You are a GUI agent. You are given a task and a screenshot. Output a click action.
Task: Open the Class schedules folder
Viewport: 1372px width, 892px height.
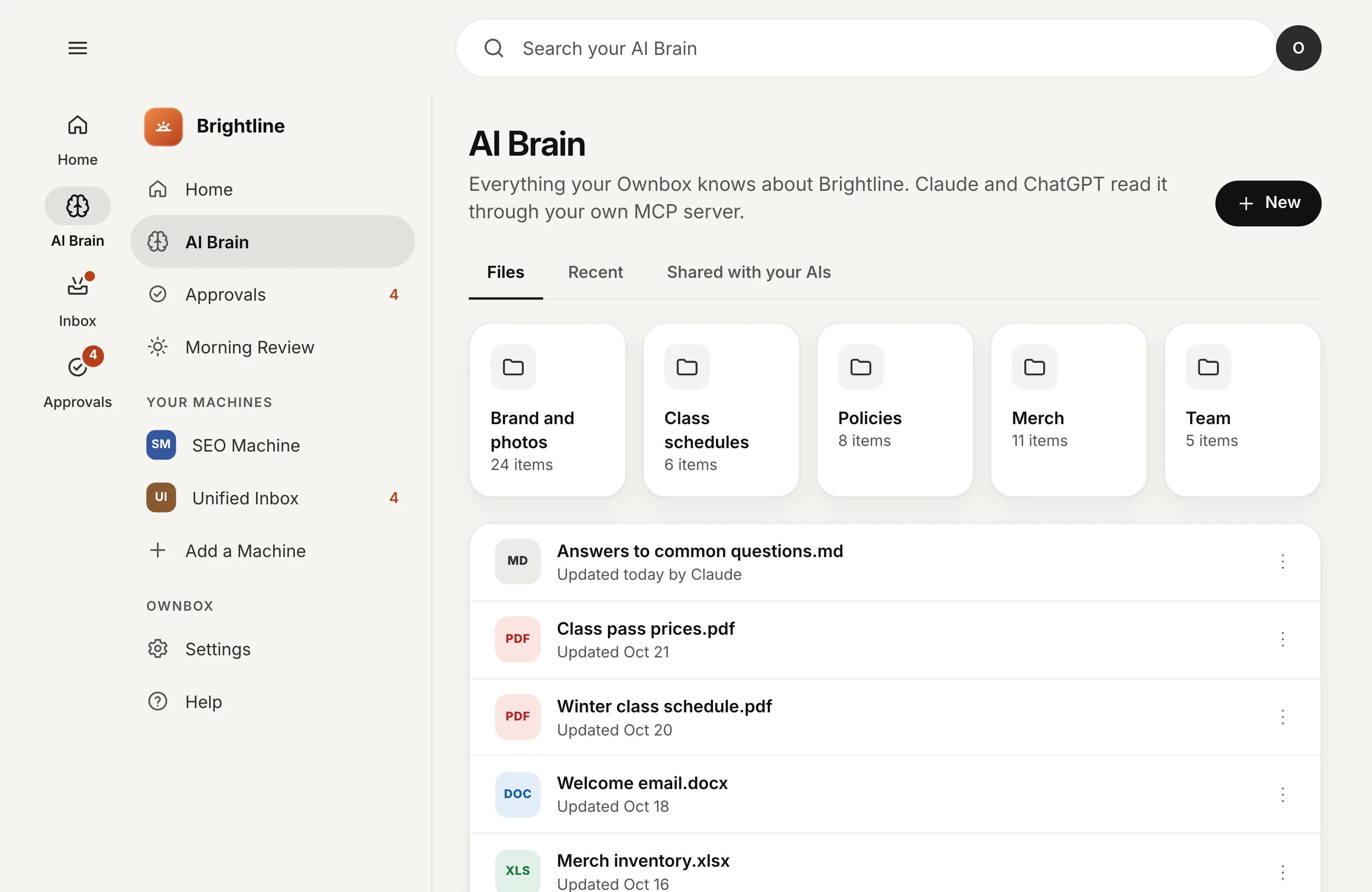721,410
